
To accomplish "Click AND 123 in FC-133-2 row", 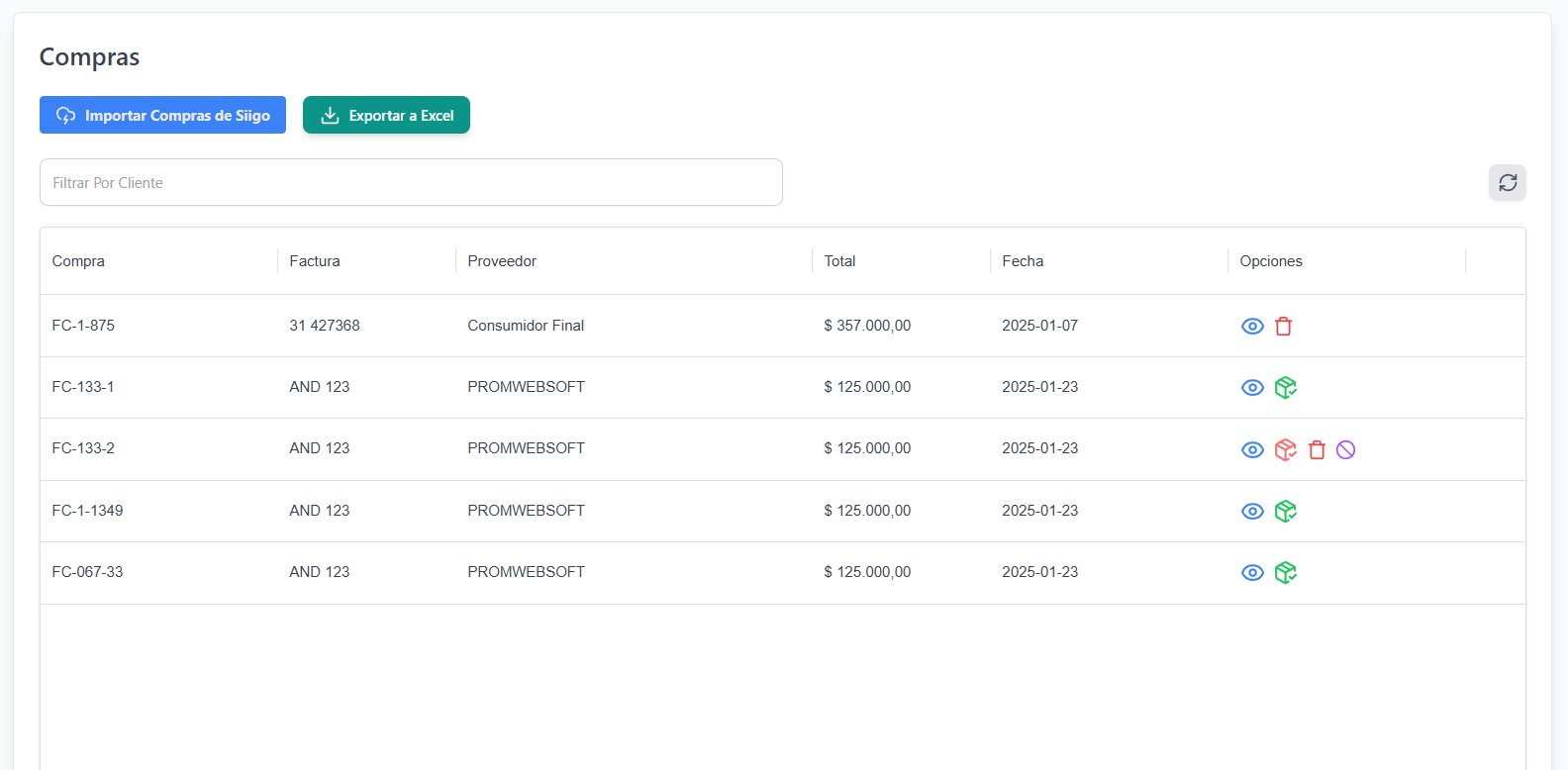I will point(320,448).
